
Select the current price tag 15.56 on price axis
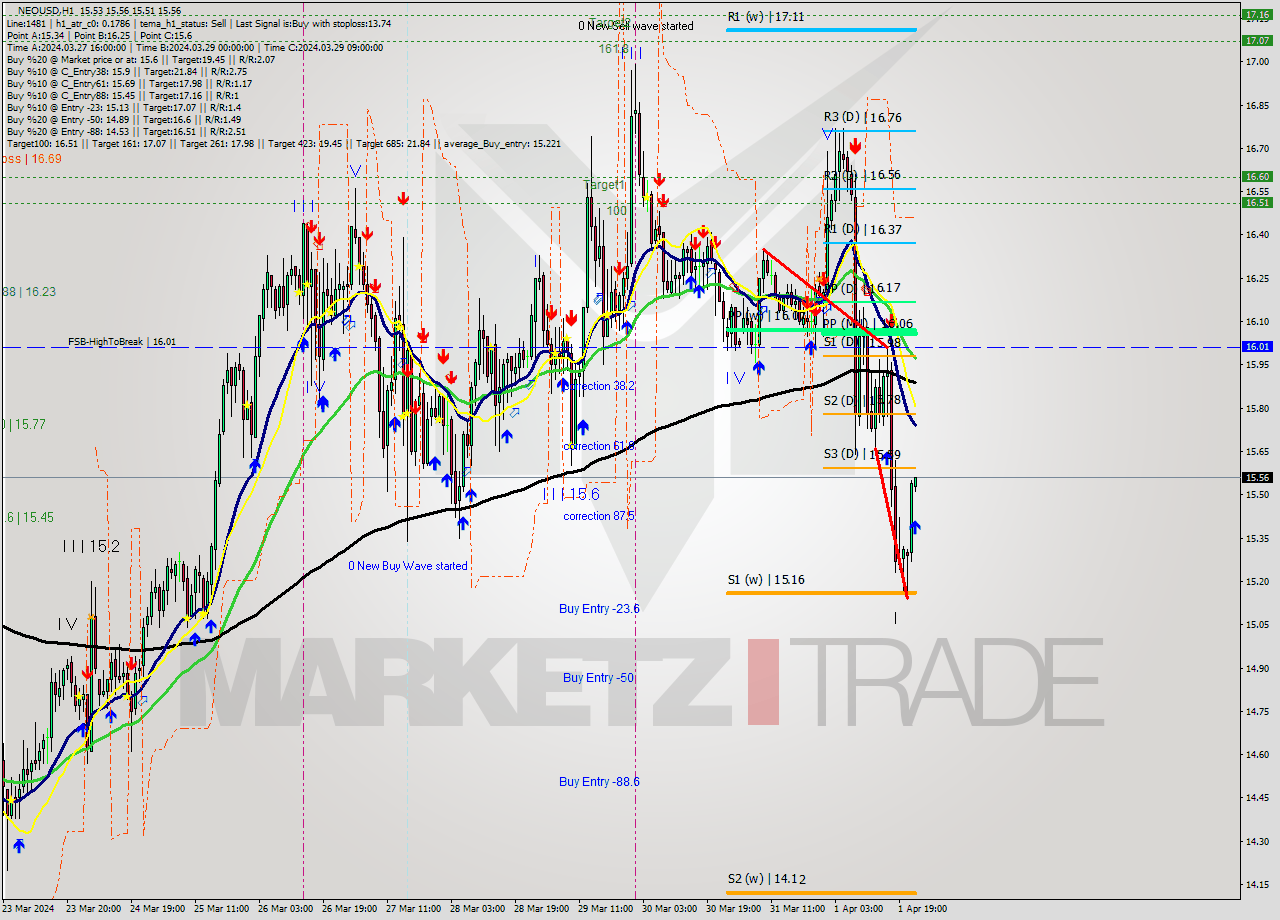coord(1257,477)
